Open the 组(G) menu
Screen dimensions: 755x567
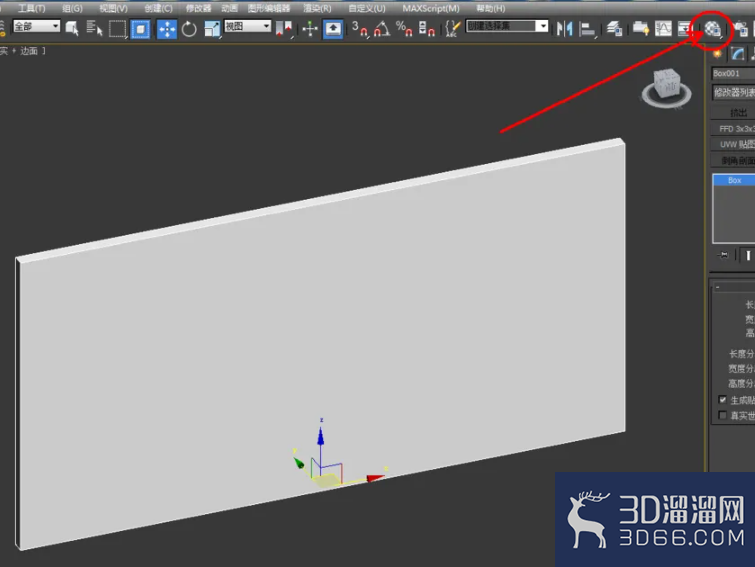72,8
